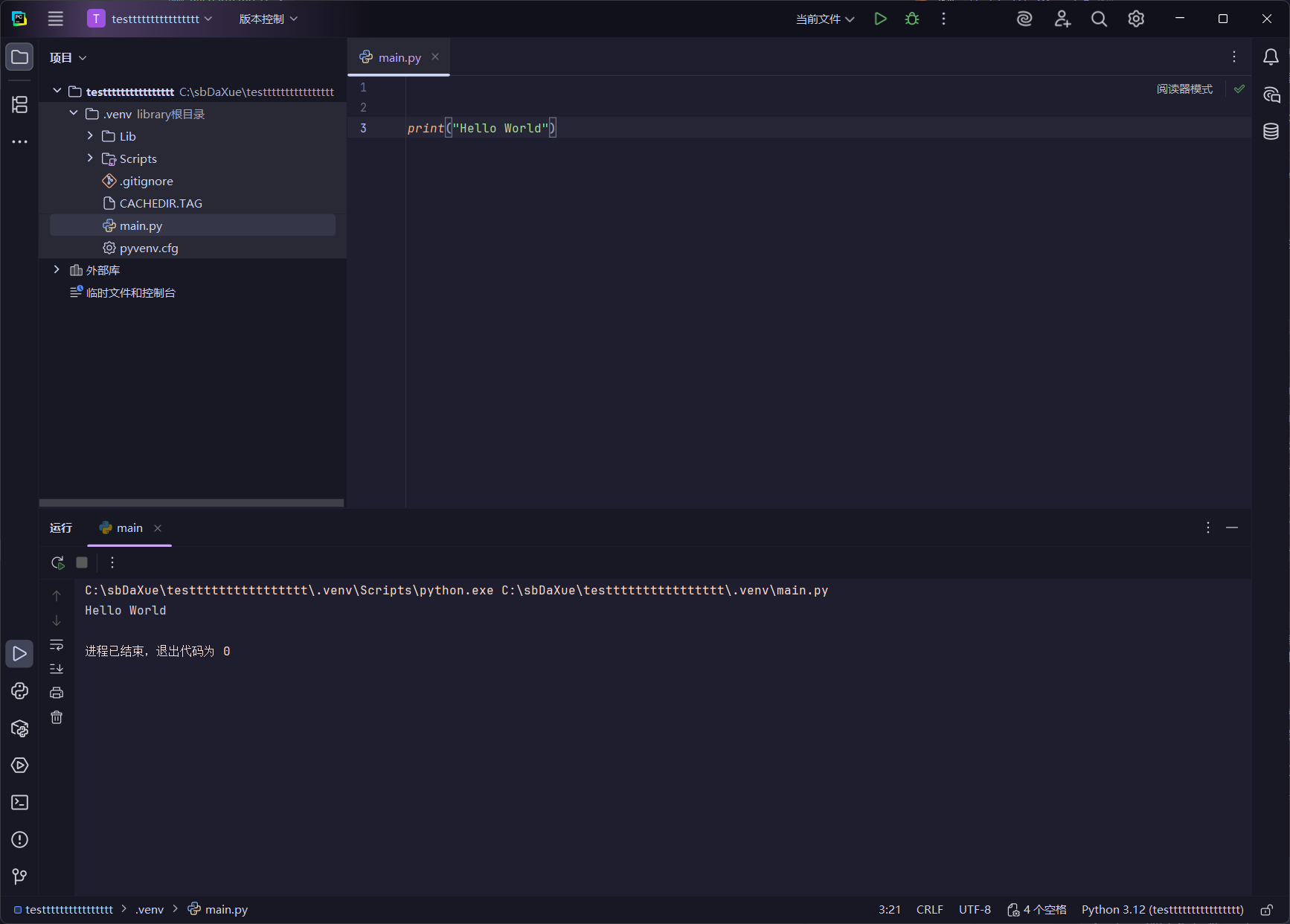Viewport: 1290px width, 924px height.
Task: Toggle the read-only lock in the status bar
Action: pos(1266,910)
